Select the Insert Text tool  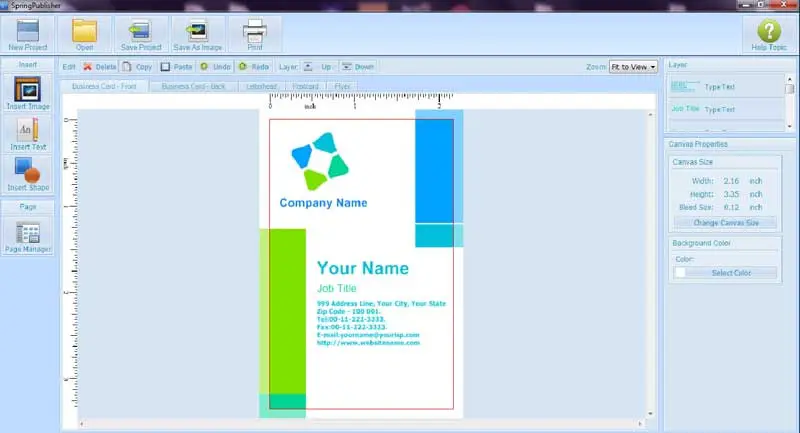tap(28, 132)
